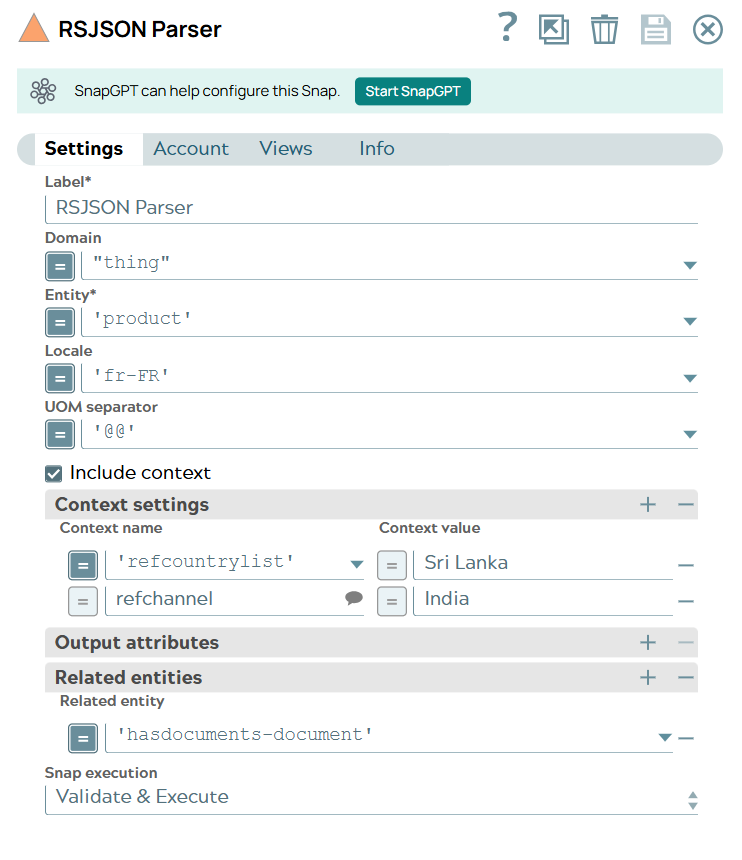Use the Snap execution stepper control
The image size is (742, 860).
tap(691, 796)
